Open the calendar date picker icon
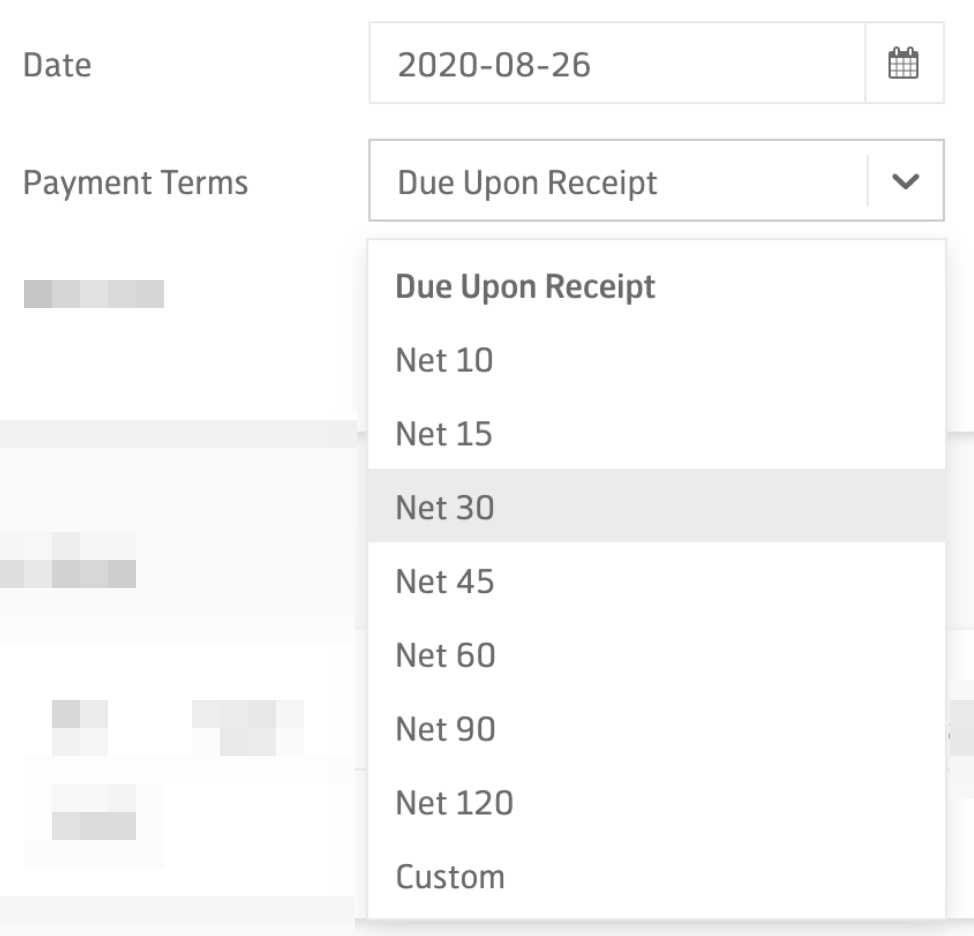 click(x=904, y=63)
